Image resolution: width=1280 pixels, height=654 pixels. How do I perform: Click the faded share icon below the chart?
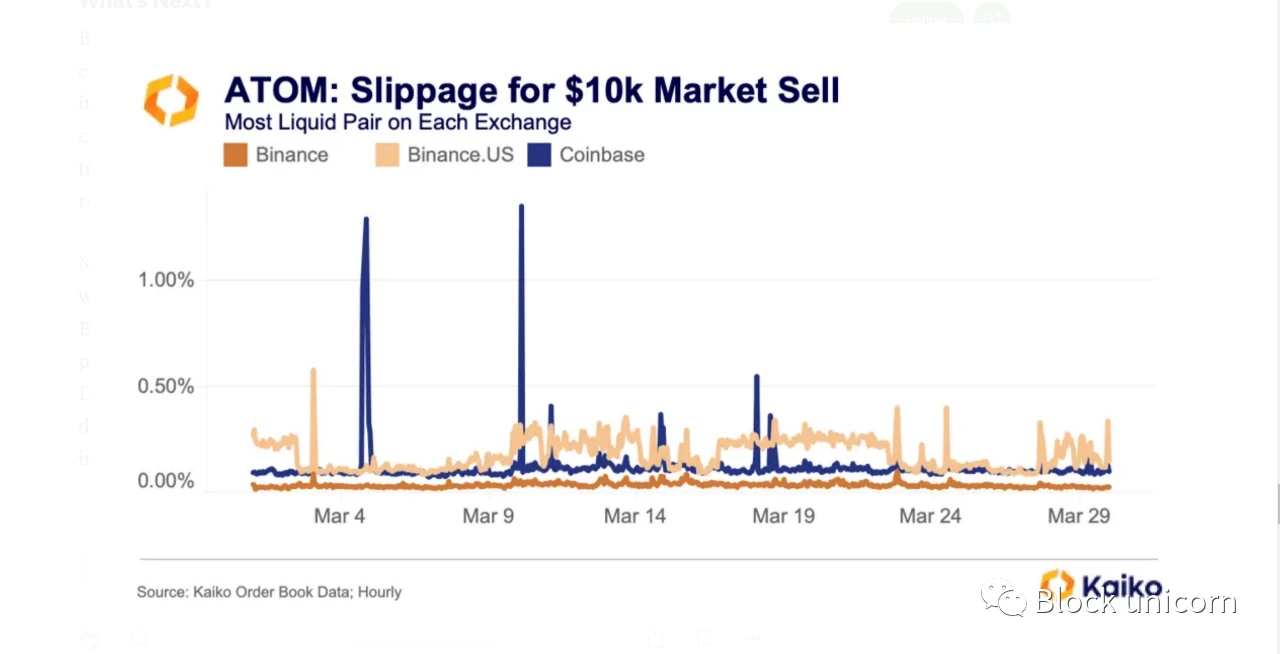[x=656, y=639]
